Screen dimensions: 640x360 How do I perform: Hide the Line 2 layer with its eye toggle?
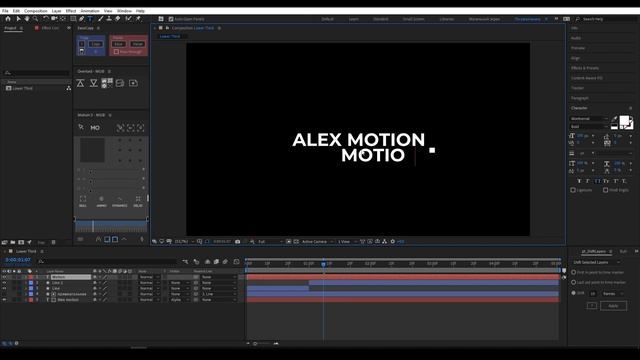4,283
